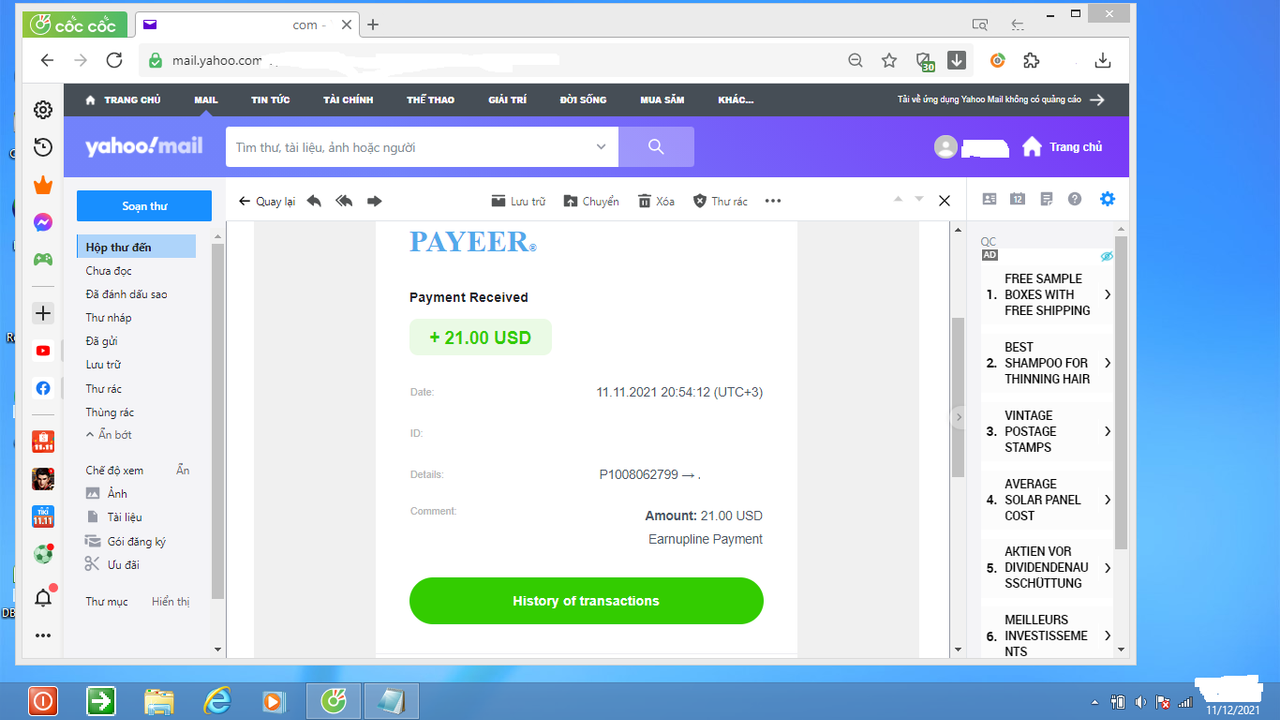
Task: Collapse folders with Ẩn bớt
Action: pyautogui.click(x=109, y=435)
